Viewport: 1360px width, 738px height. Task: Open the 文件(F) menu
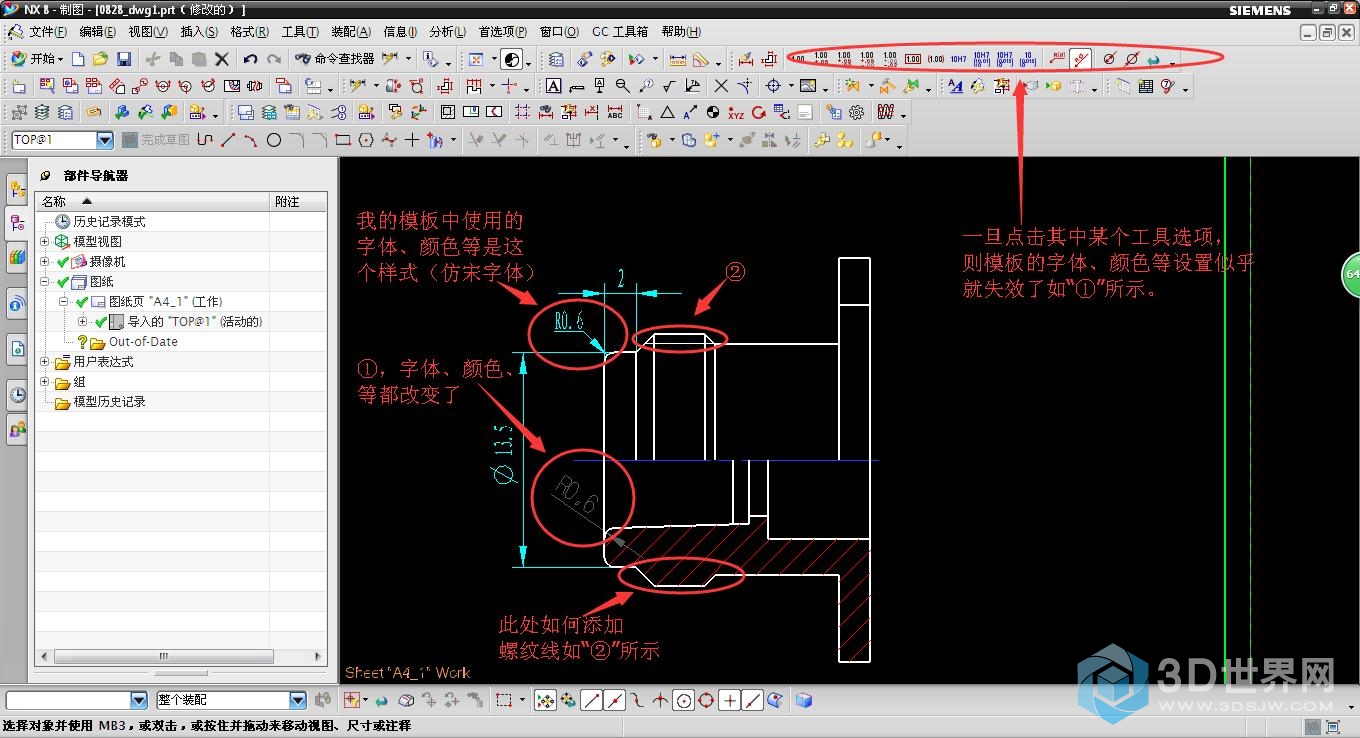click(48, 32)
